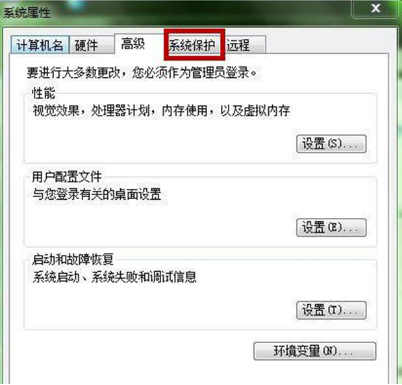Image resolution: width=402 pixels, height=385 pixels.
Task: Open the 硬件 tab
Action: 91,45
